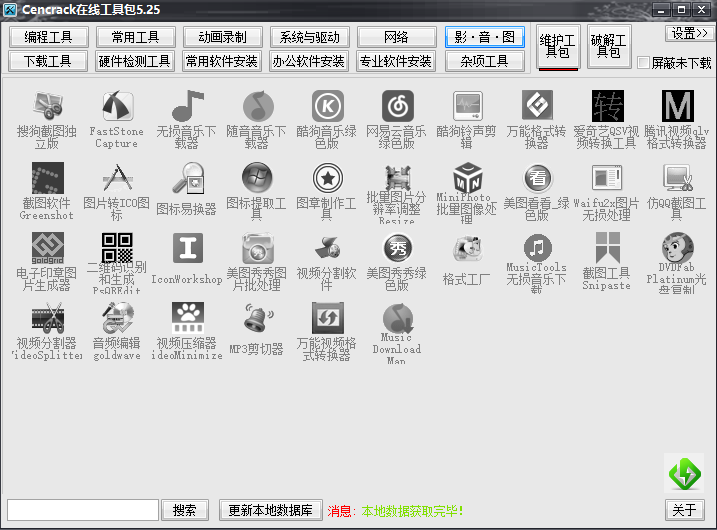Switch to 系统与驱动 category

(310, 37)
